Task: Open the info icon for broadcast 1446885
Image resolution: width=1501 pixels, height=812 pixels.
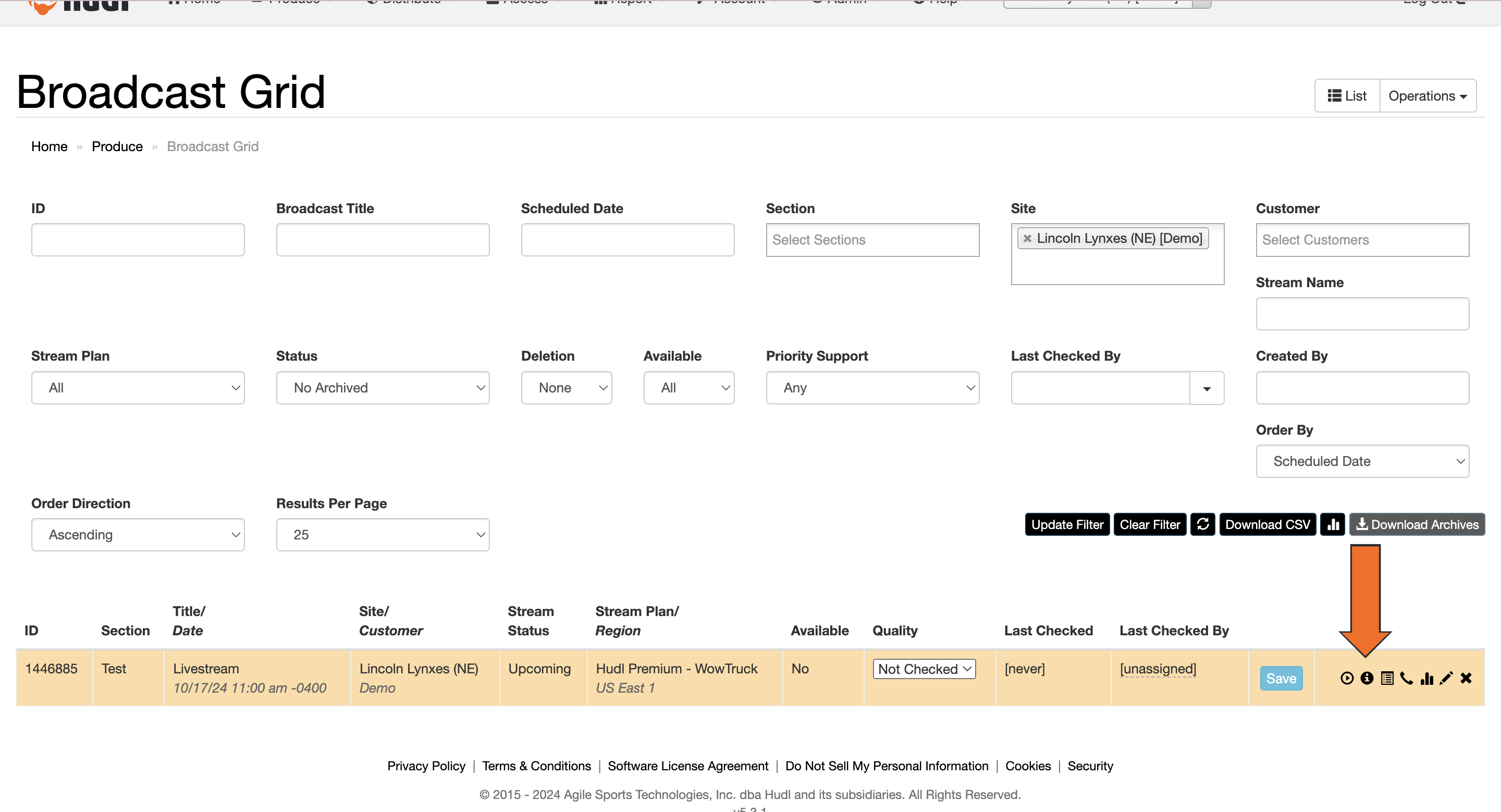Action: (x=1367, y=678)
